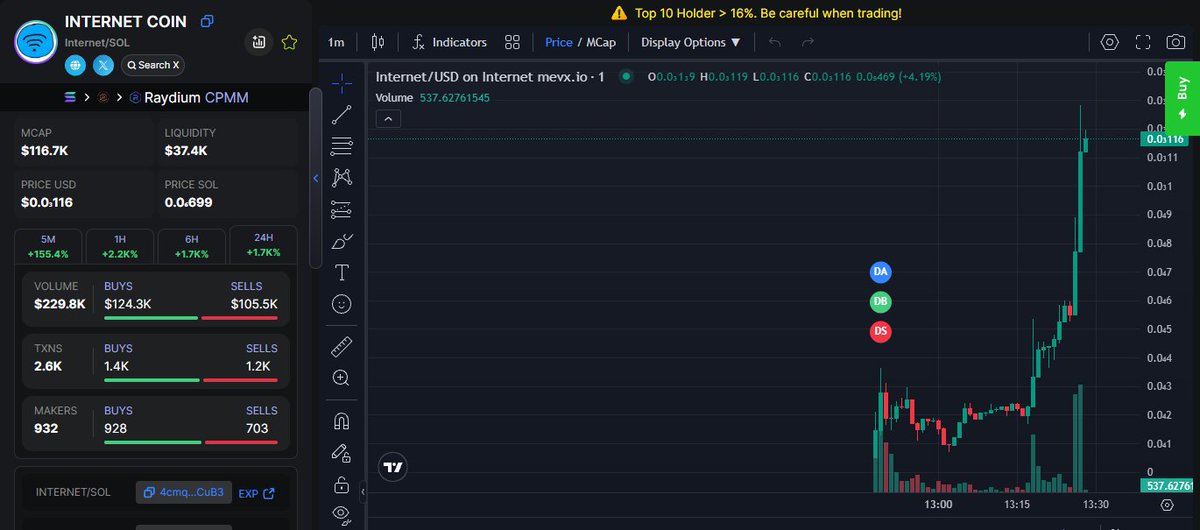Screen dimensions: 1200x530
Task: Open the token website globe icon
Action: click(x=75, y=65)
